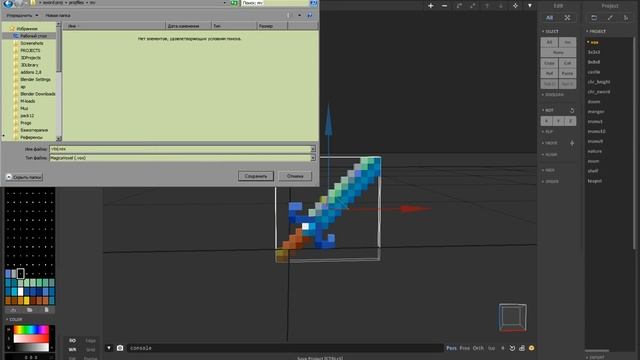Click the rainbow hue slider
This screenshot has height=360, width=640.
click(31, 330)
